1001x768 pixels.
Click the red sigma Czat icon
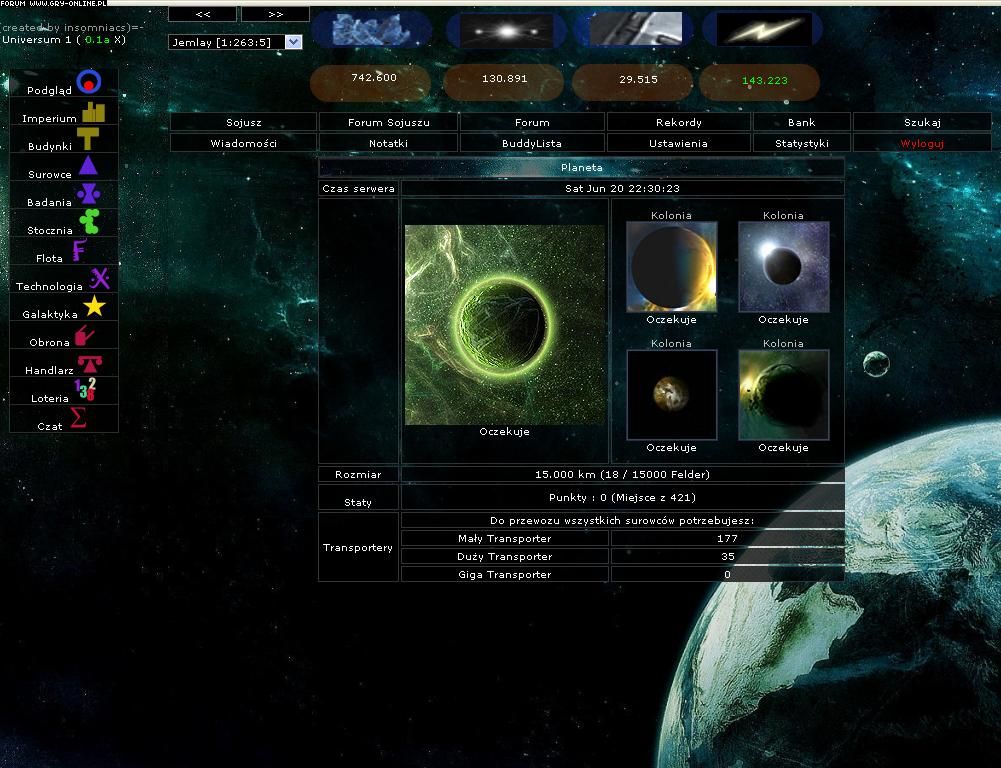point(78,418)
